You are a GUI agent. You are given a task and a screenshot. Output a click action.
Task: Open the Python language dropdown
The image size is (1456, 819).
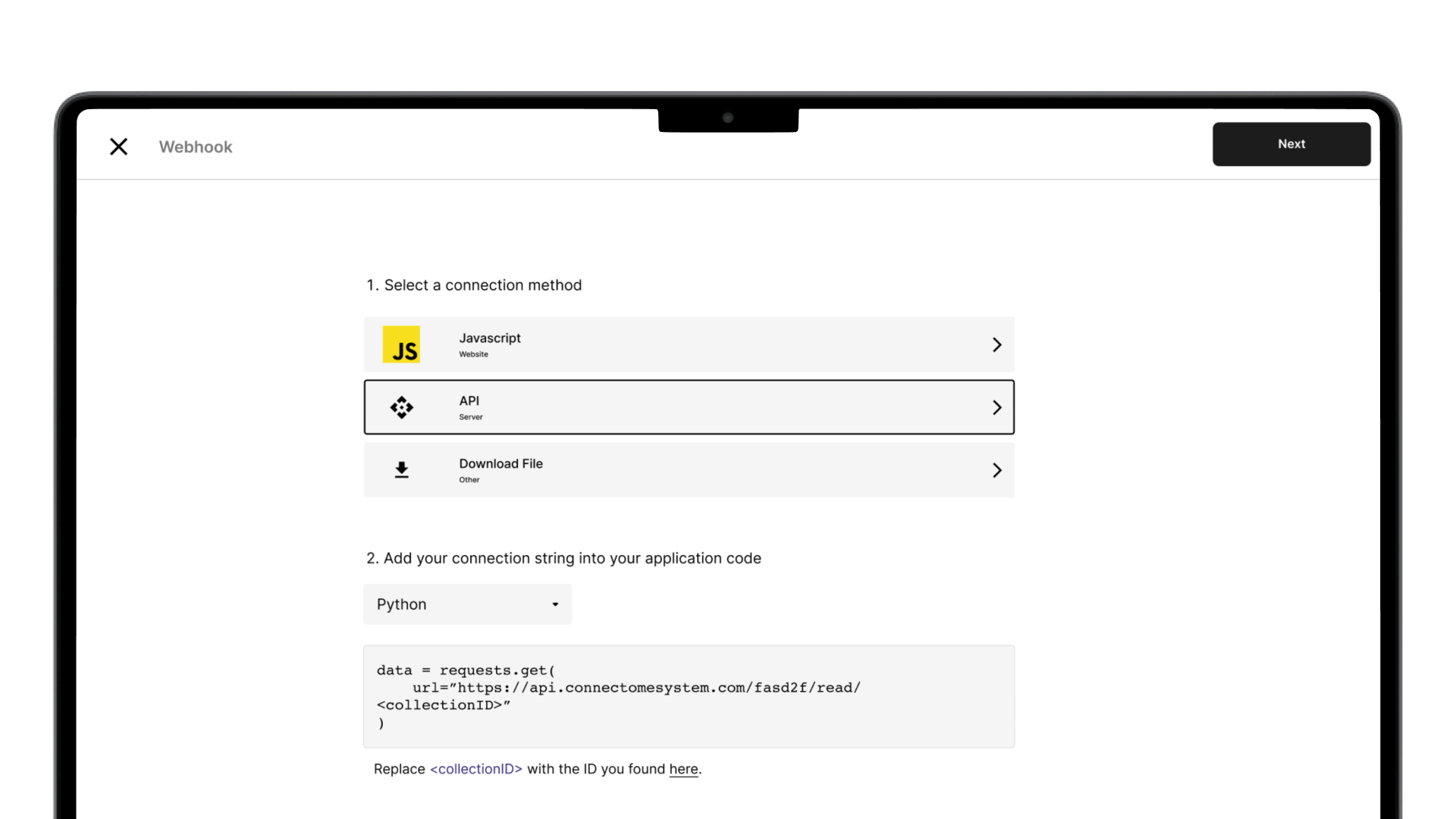pos(467,604)
